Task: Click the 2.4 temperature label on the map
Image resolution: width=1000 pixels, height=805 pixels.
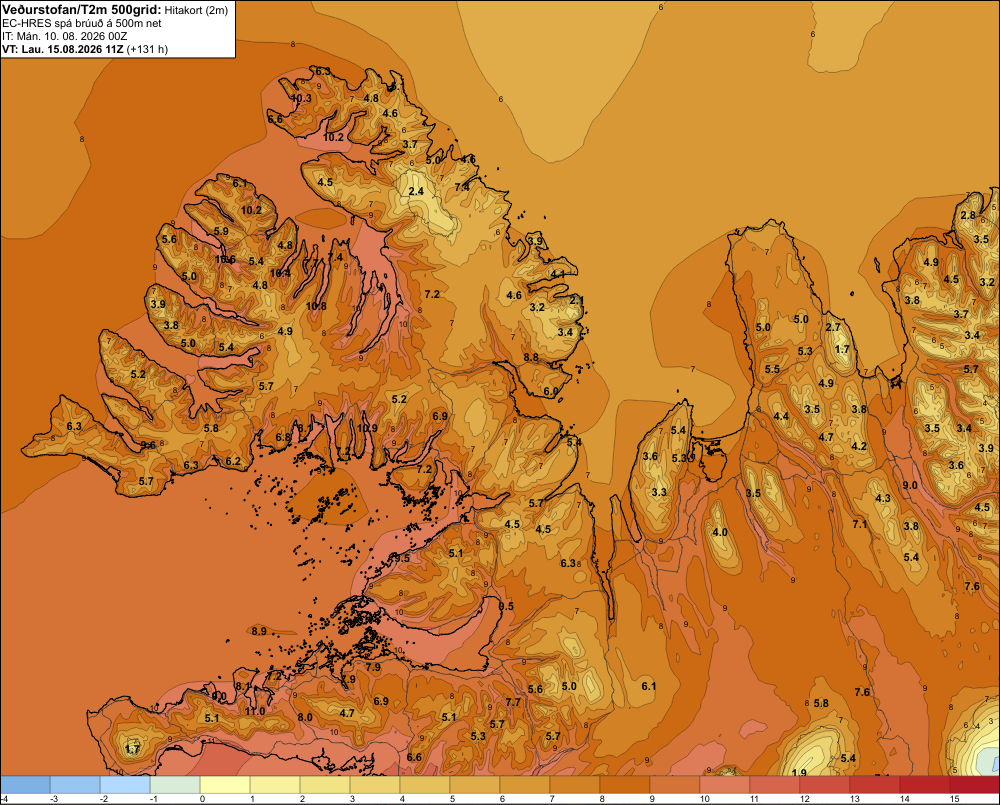Action: pyautogui.click(x=416, y=191)
